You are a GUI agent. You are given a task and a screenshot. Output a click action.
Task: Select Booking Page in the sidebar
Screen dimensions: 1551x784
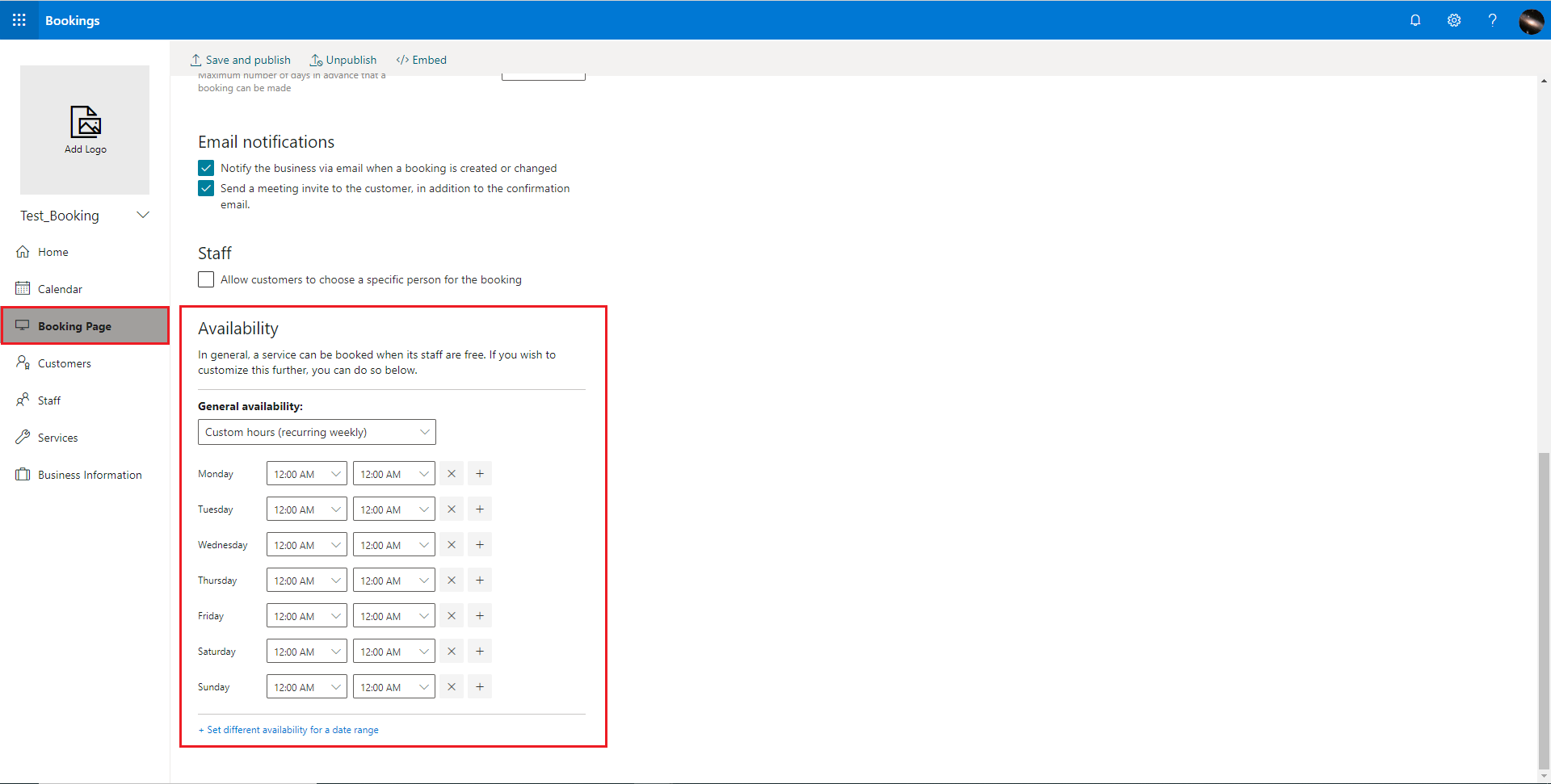pyautogui.click(x=85, y=326)
